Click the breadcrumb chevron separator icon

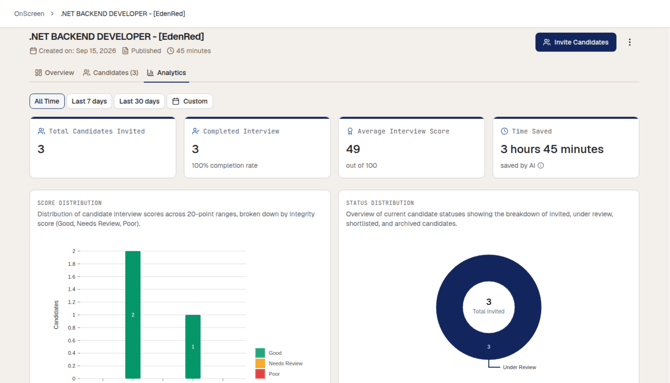pos(52,14)
